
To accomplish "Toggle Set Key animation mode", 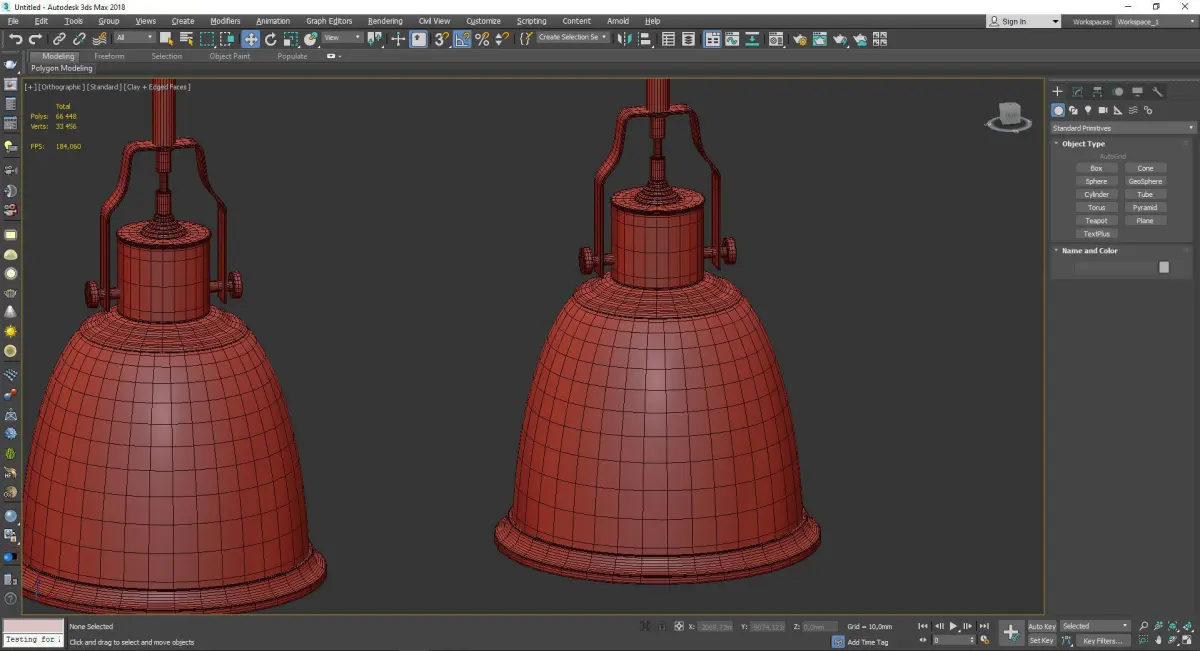I will (x=1042, y=640).
